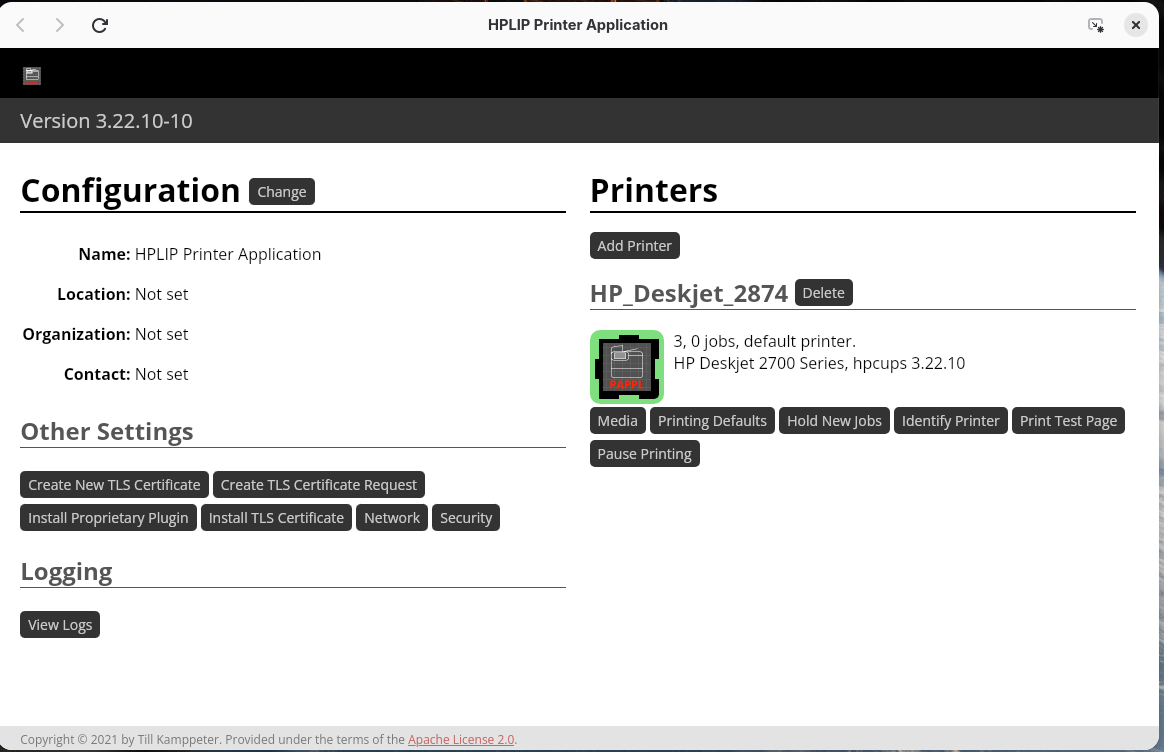Add a new printer
This screenshot has height=752, width=1164.
634,246
